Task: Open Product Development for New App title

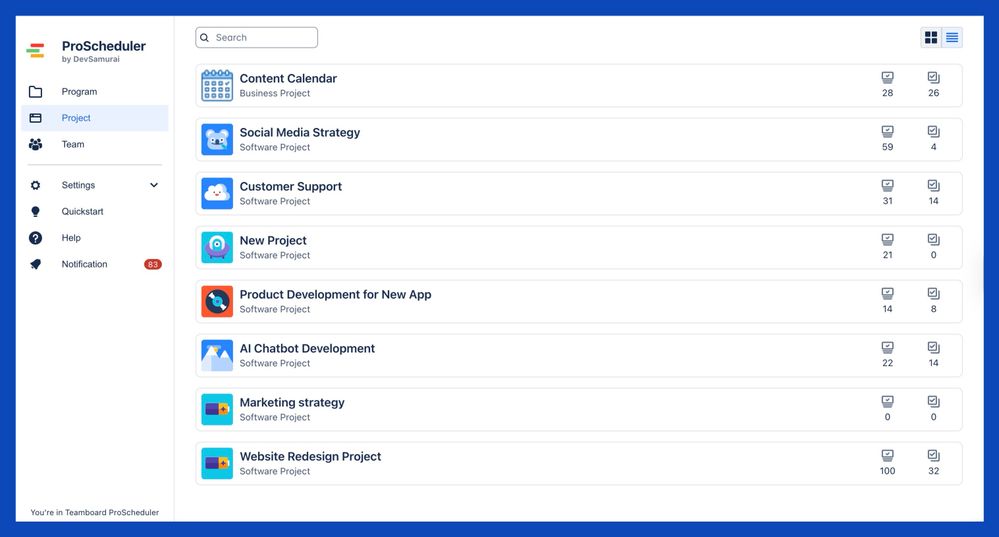Action: click(335, 294)
